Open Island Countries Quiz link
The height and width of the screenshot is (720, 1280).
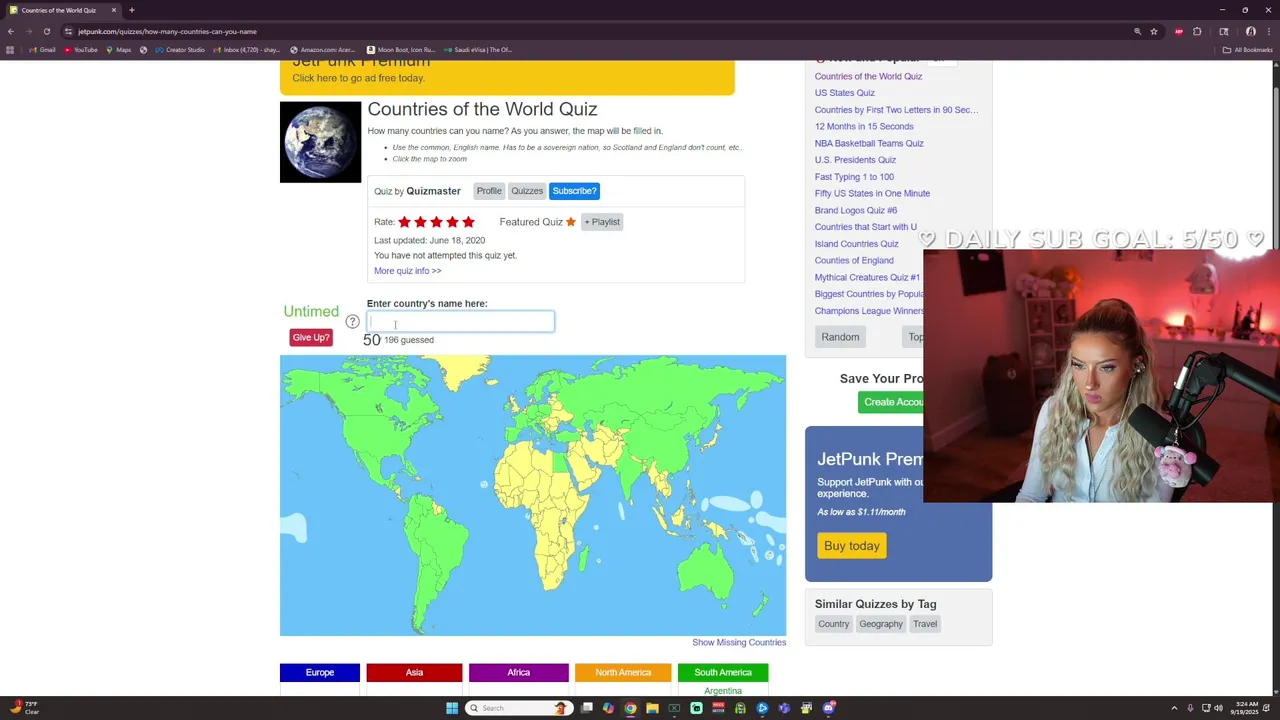[857, 244]
